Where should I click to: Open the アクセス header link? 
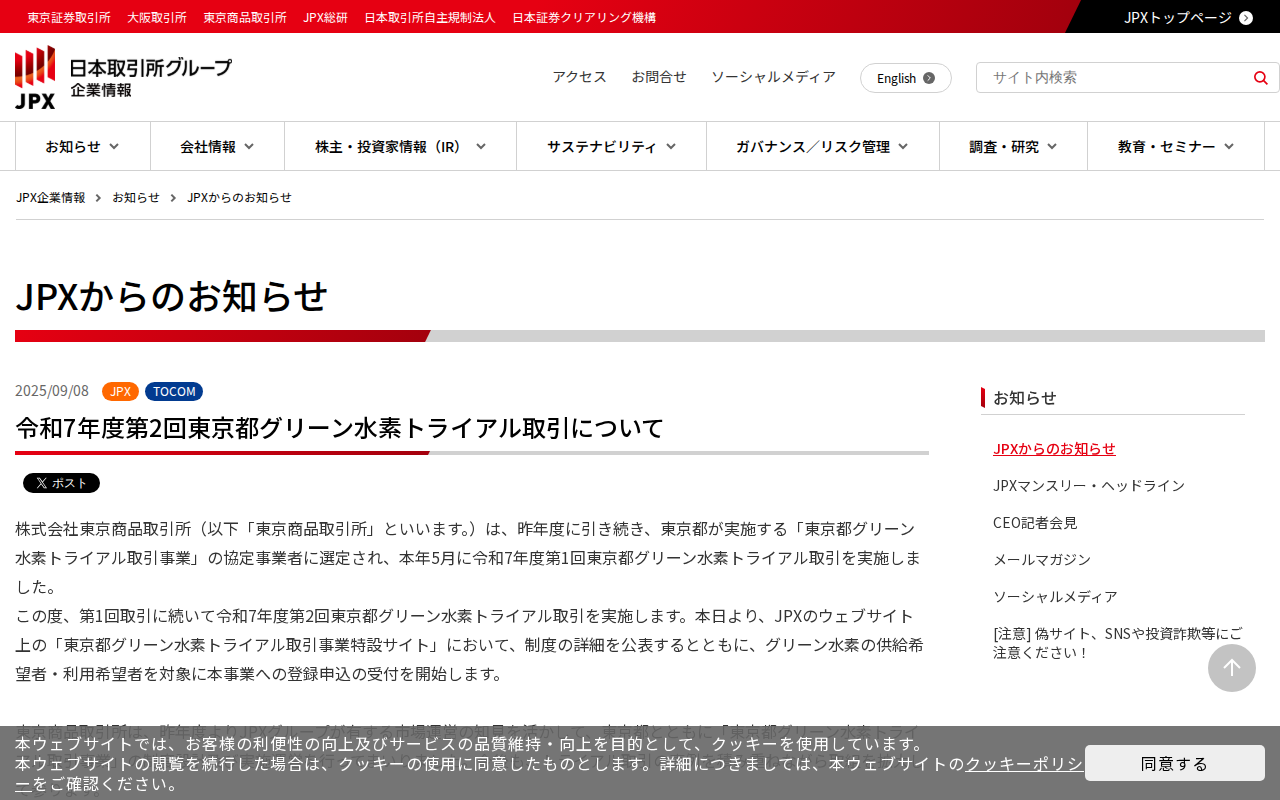580,77
